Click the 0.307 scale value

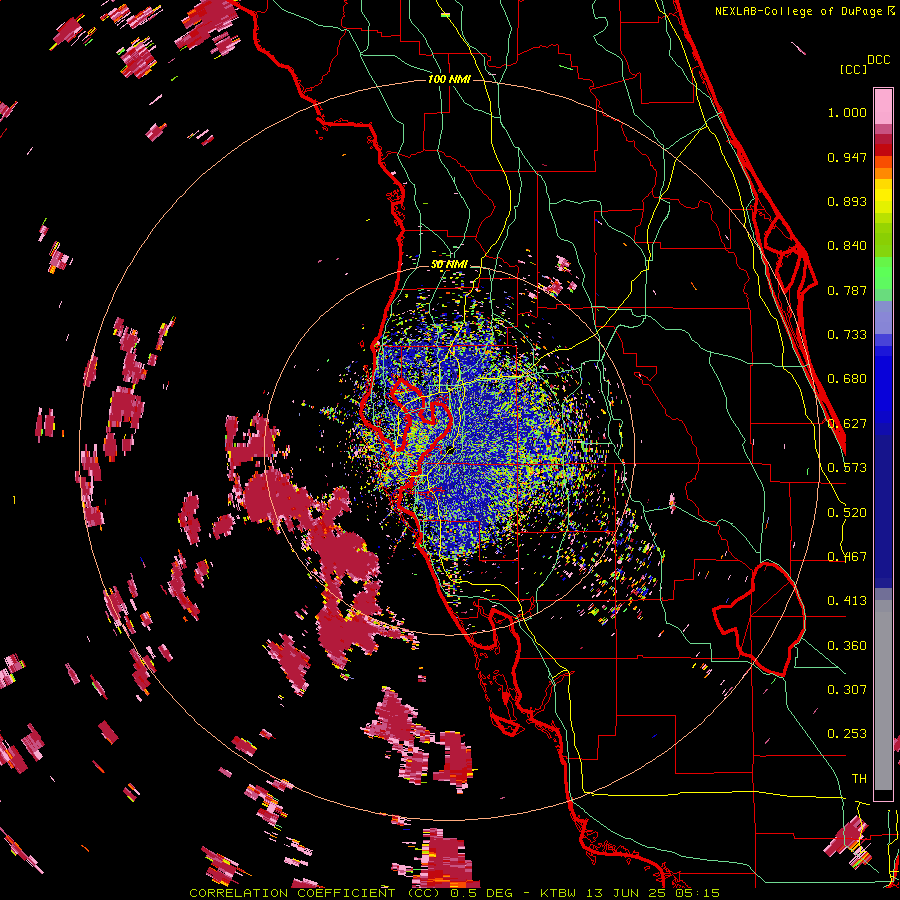click(847, 689)
